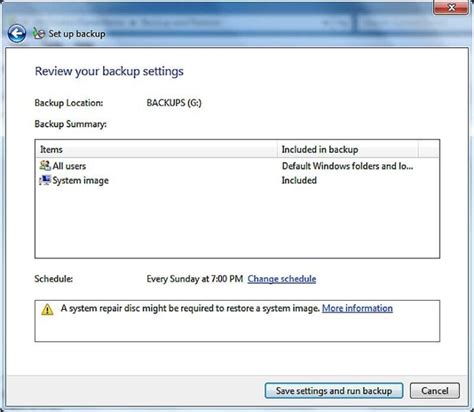
Task: Click the yellow warning triangle icon
Action: coord(47,309)
